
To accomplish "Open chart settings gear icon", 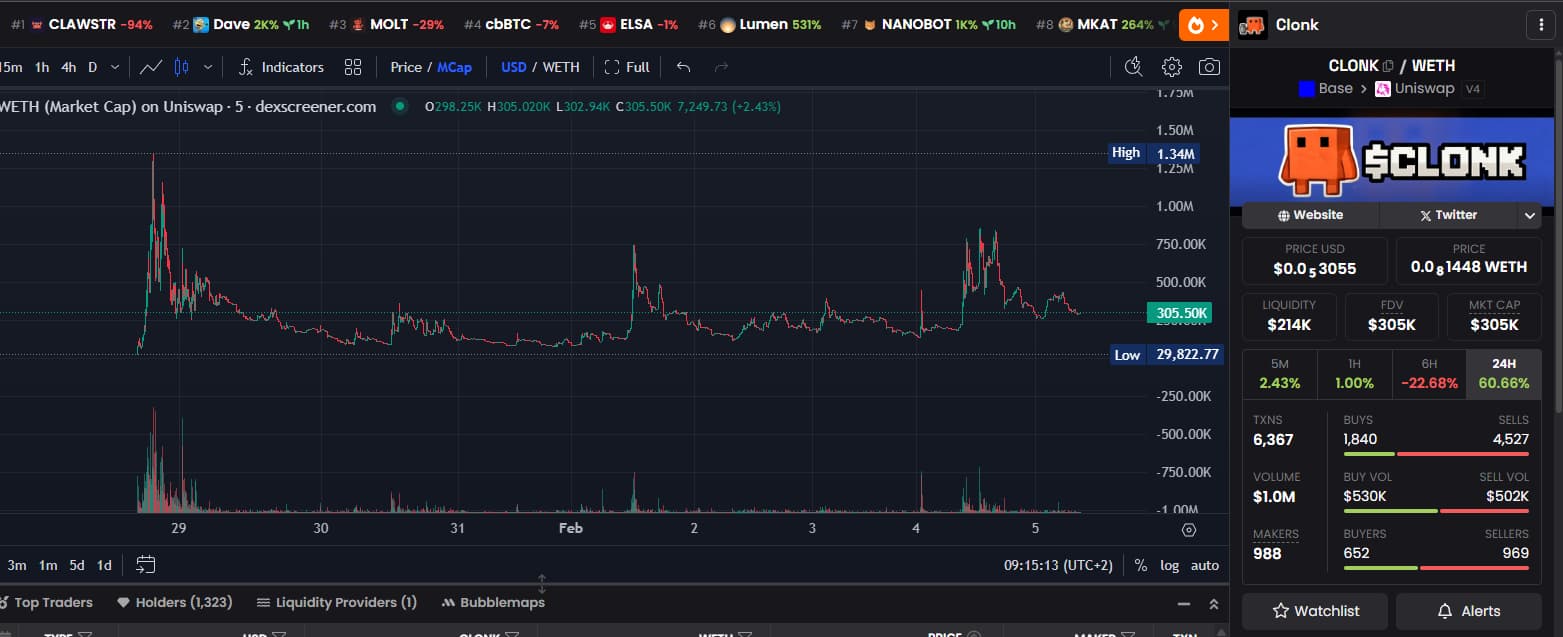I will (x=1172, y=67).
